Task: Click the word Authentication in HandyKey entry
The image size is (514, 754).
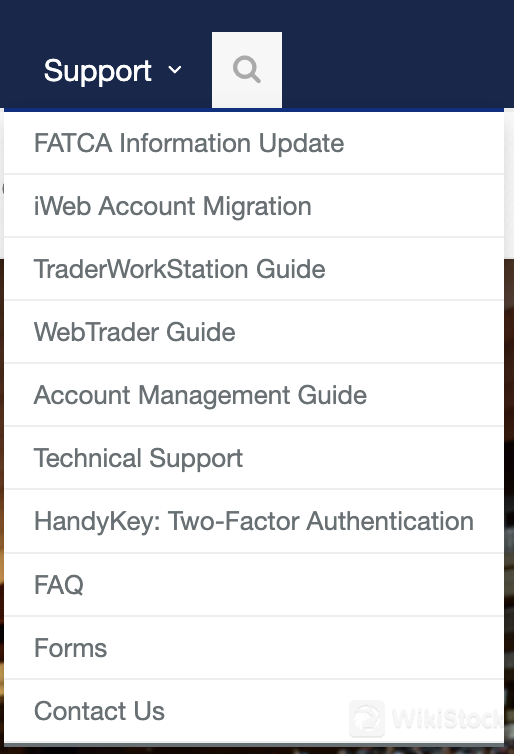Action: point(390,521)
